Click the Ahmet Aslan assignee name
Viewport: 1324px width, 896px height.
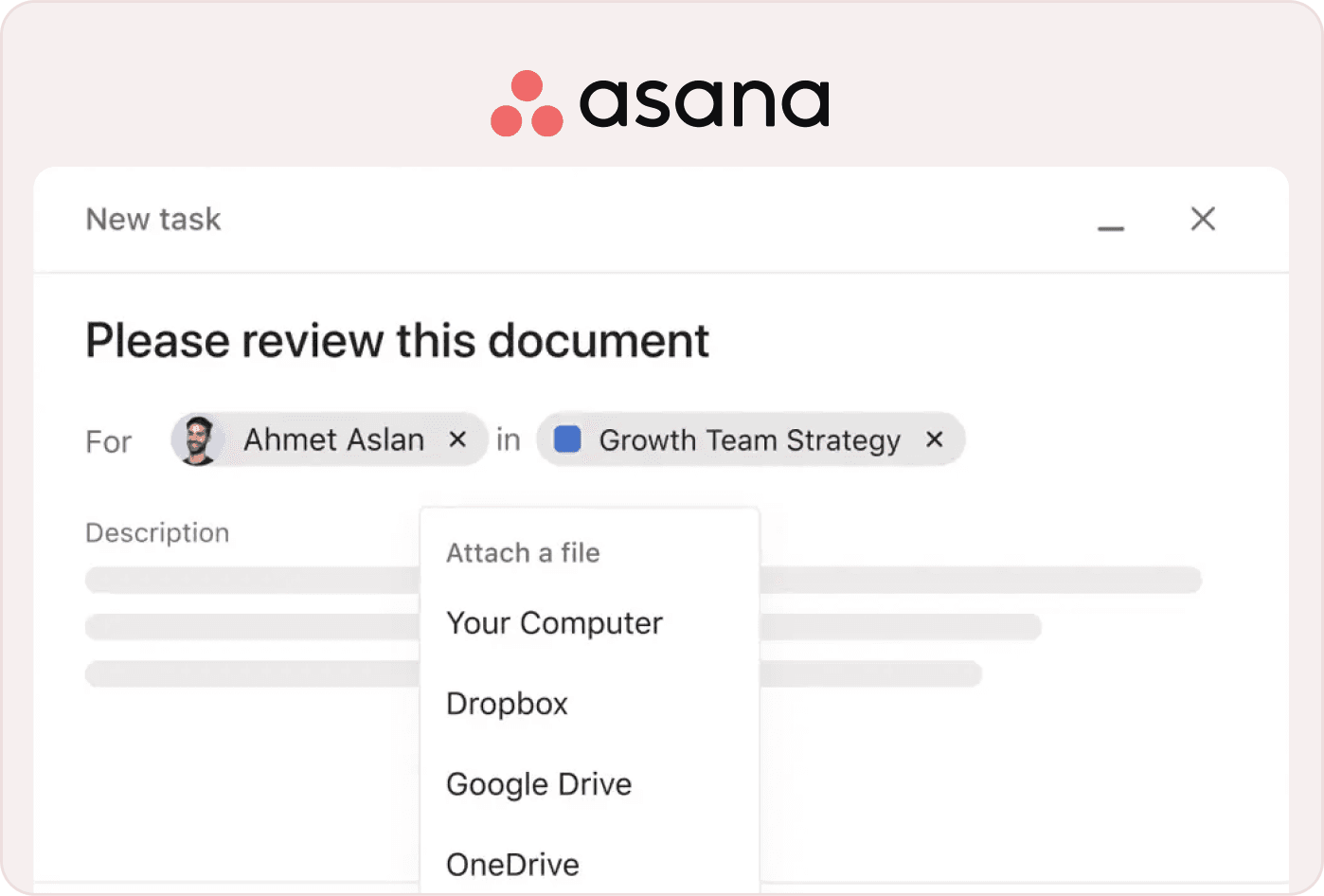click(333, 439)
